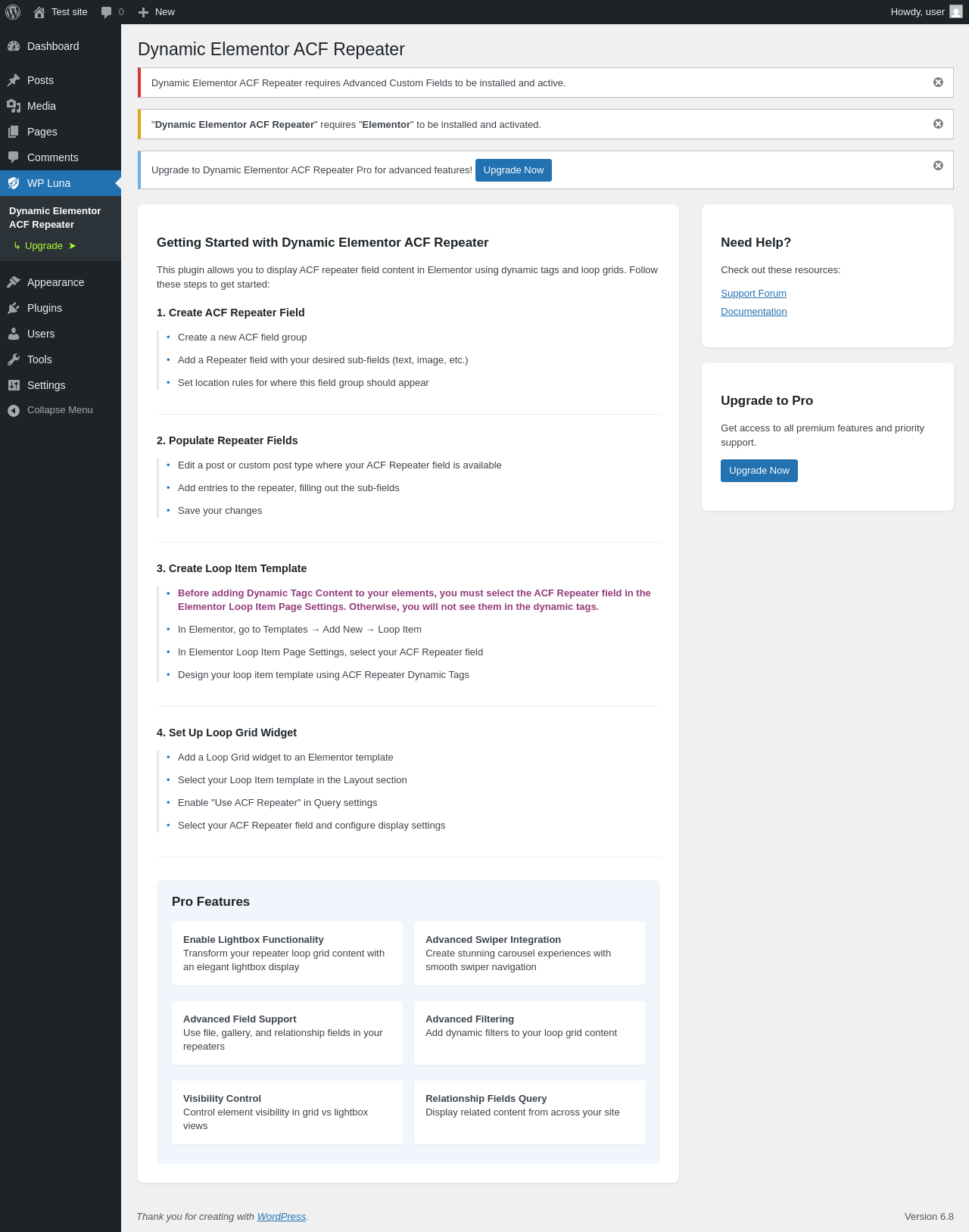Click the Plugins plug icon
969x1232 pixels.
coord(14,308)
